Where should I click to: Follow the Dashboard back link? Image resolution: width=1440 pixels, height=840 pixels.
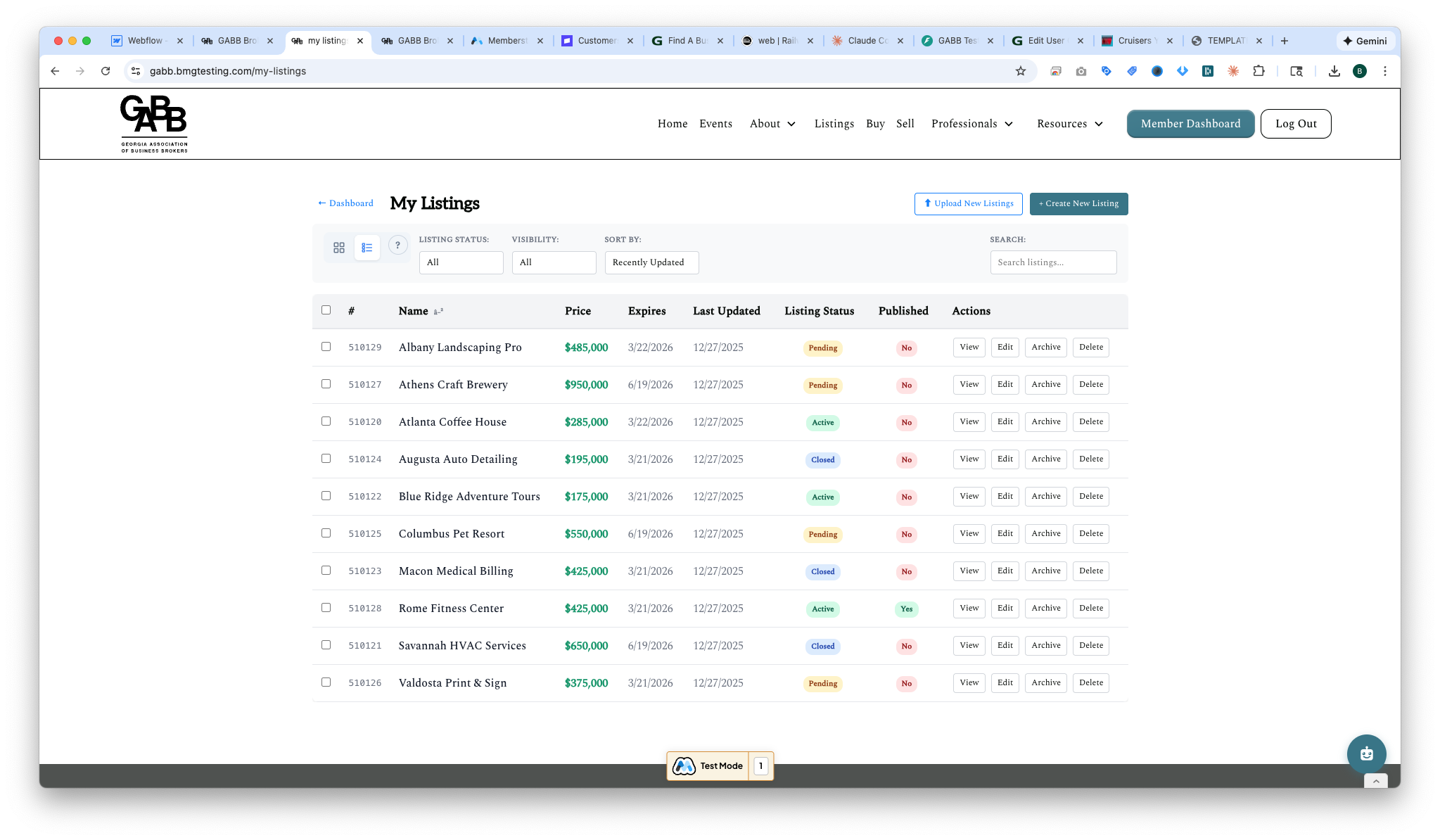345,203
